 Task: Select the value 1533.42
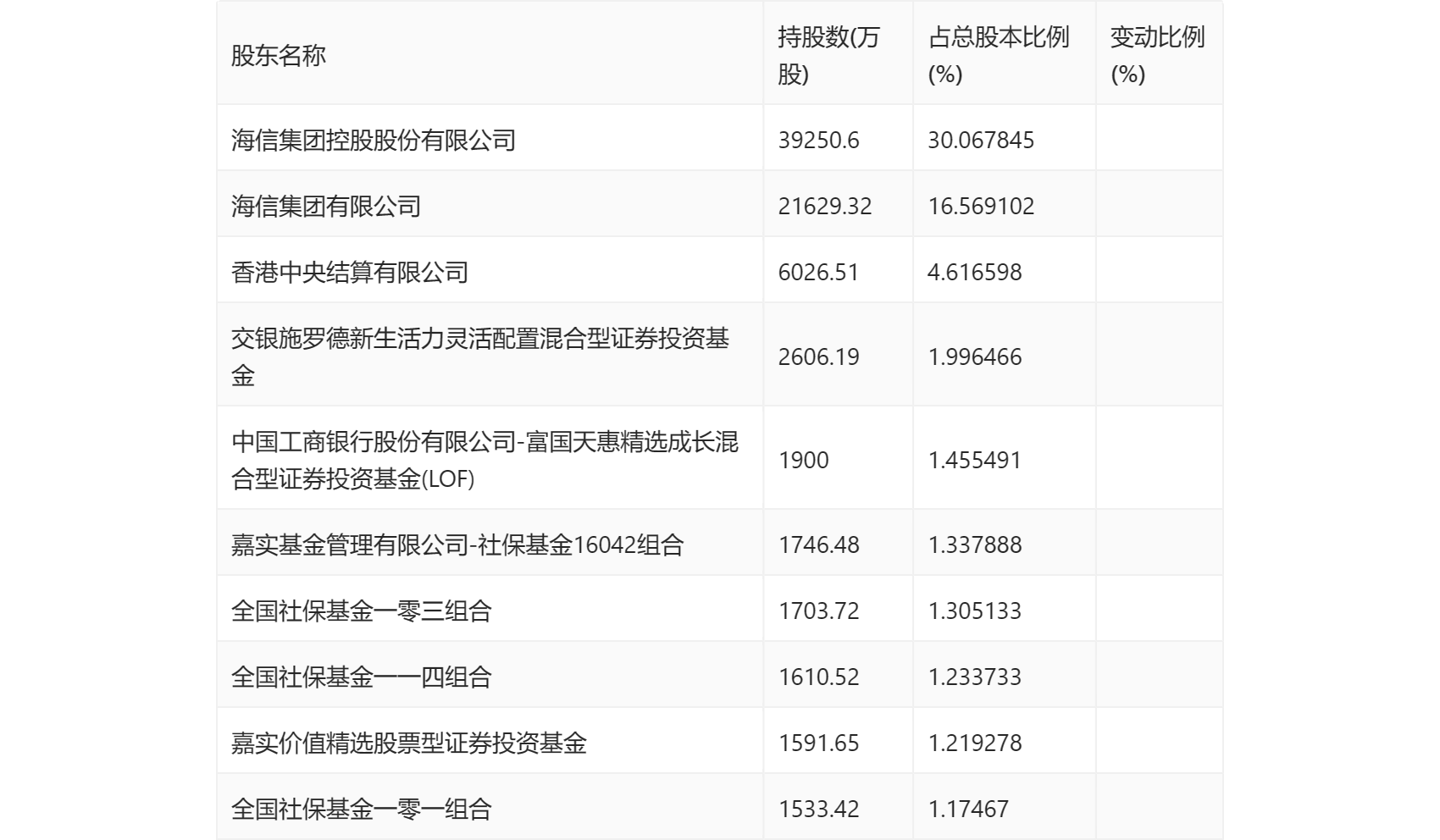click(x=818, y=809)
